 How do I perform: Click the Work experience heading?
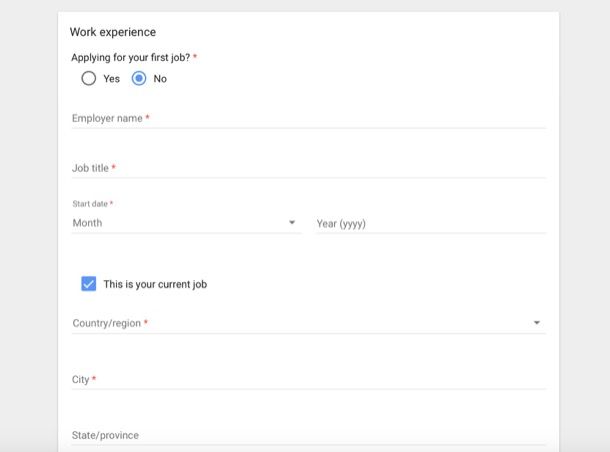(x=113, y=32)
